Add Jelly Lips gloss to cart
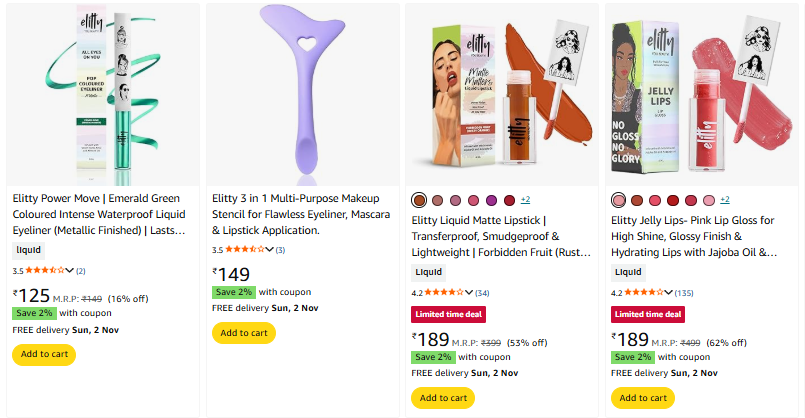 pos(643,397)
